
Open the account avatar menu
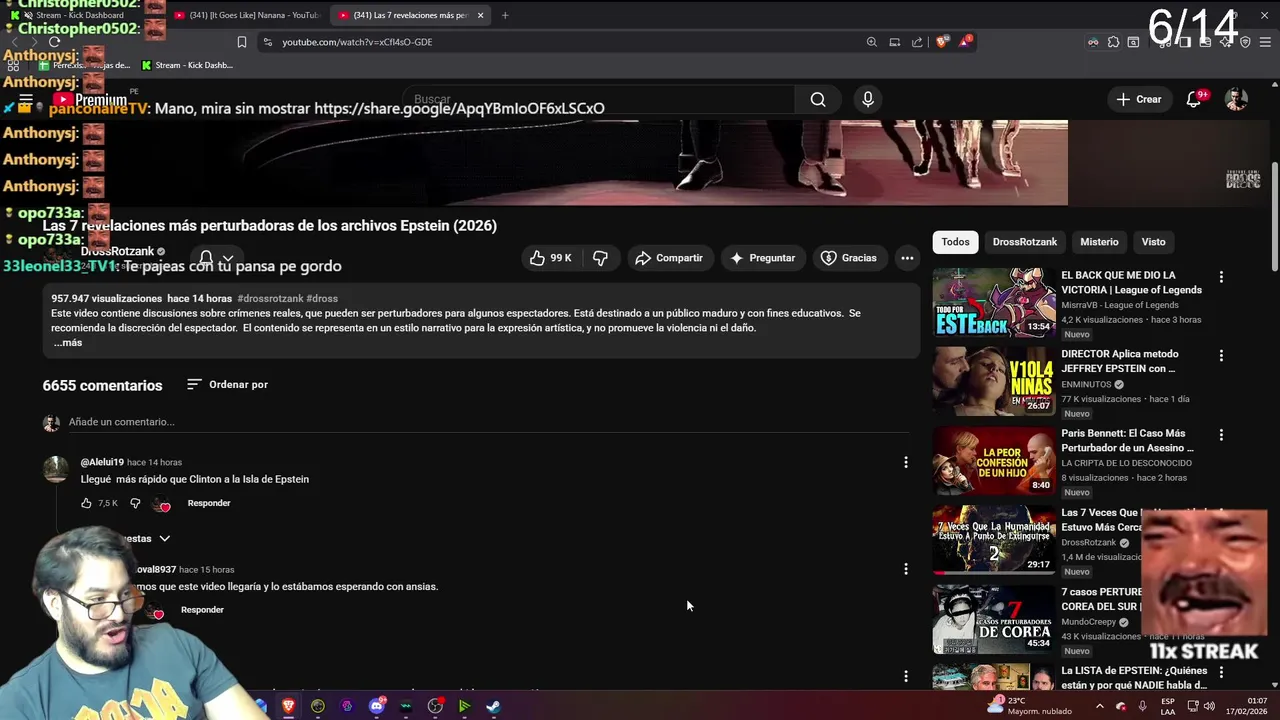click(1237, 99)
